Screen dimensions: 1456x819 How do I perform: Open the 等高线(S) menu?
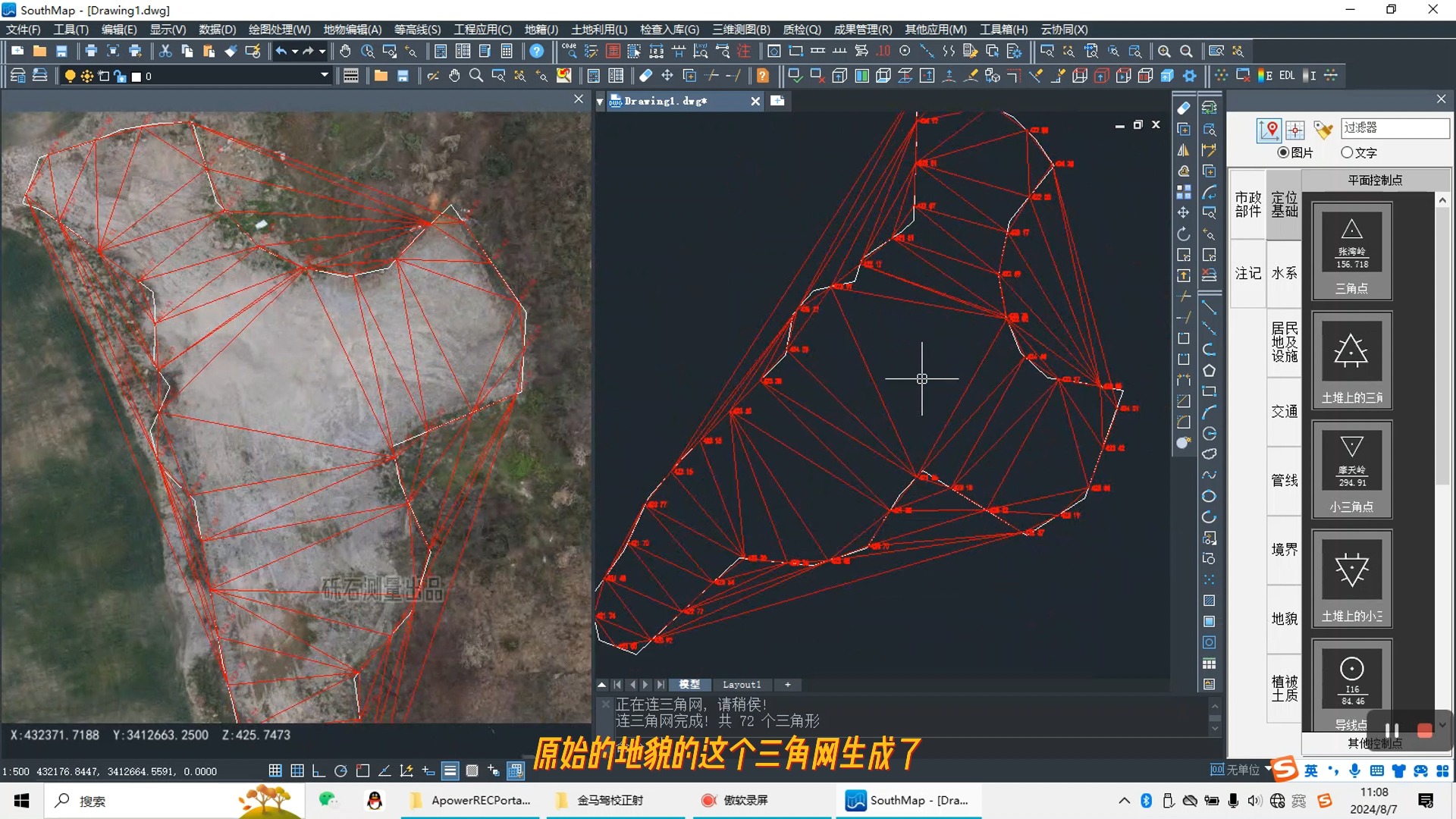417,30
